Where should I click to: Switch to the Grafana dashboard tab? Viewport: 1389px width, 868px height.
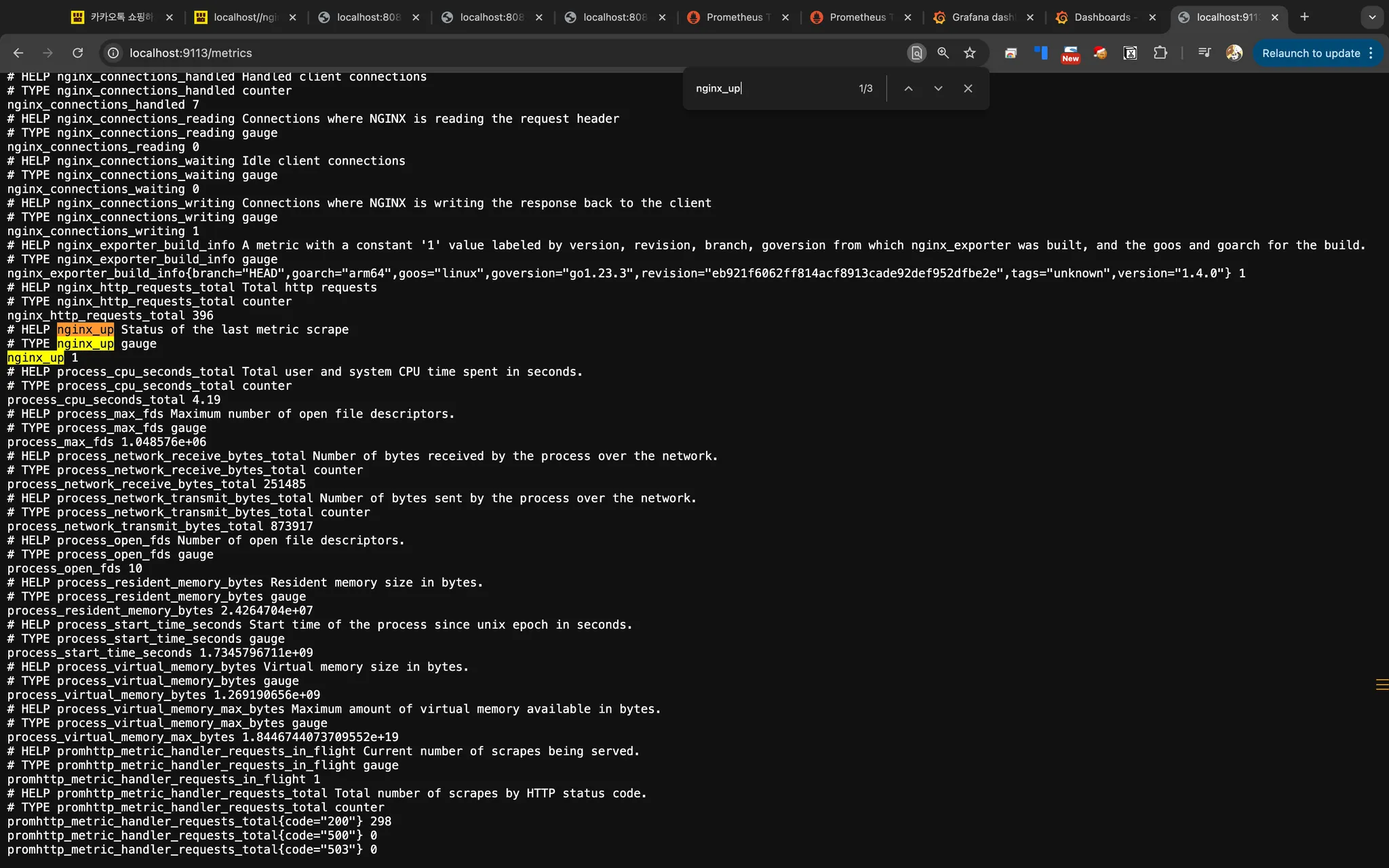point(982,18)
